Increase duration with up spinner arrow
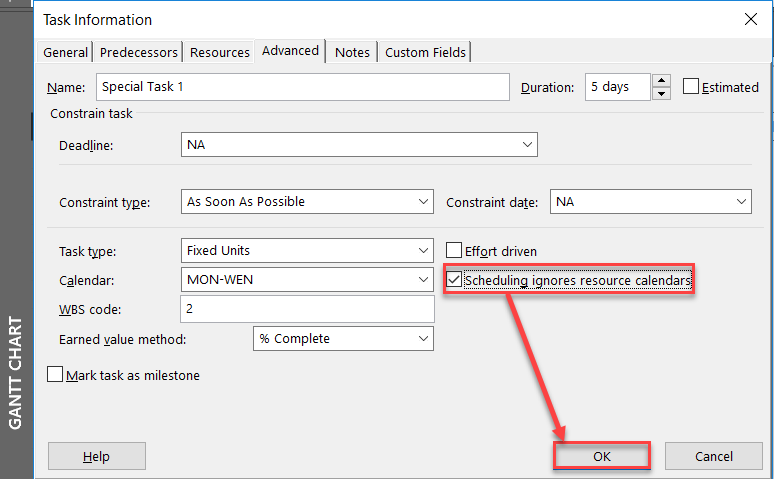This screenshot has height=479, width=774. click(x=661, y=81)
